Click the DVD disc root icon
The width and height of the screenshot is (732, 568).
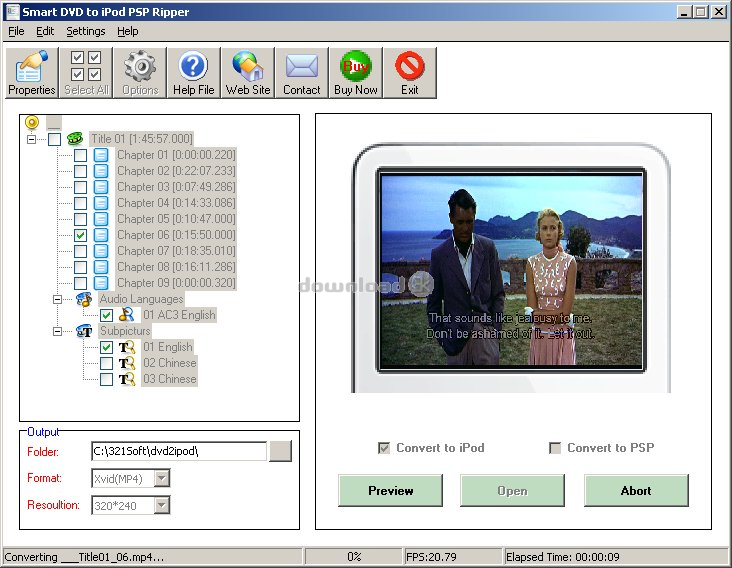(32, 122)
